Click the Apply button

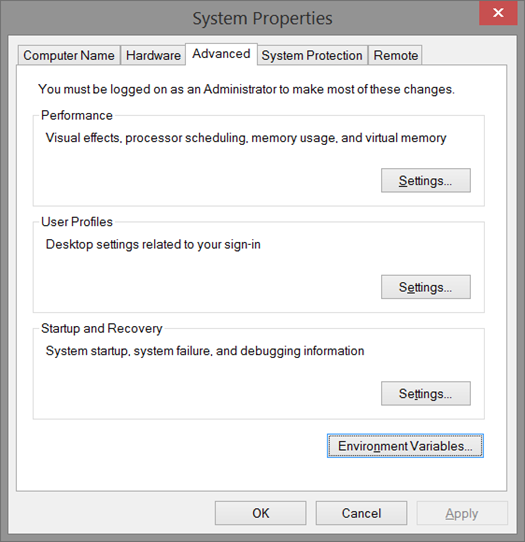pyautogui.click(x=462, y=513)
